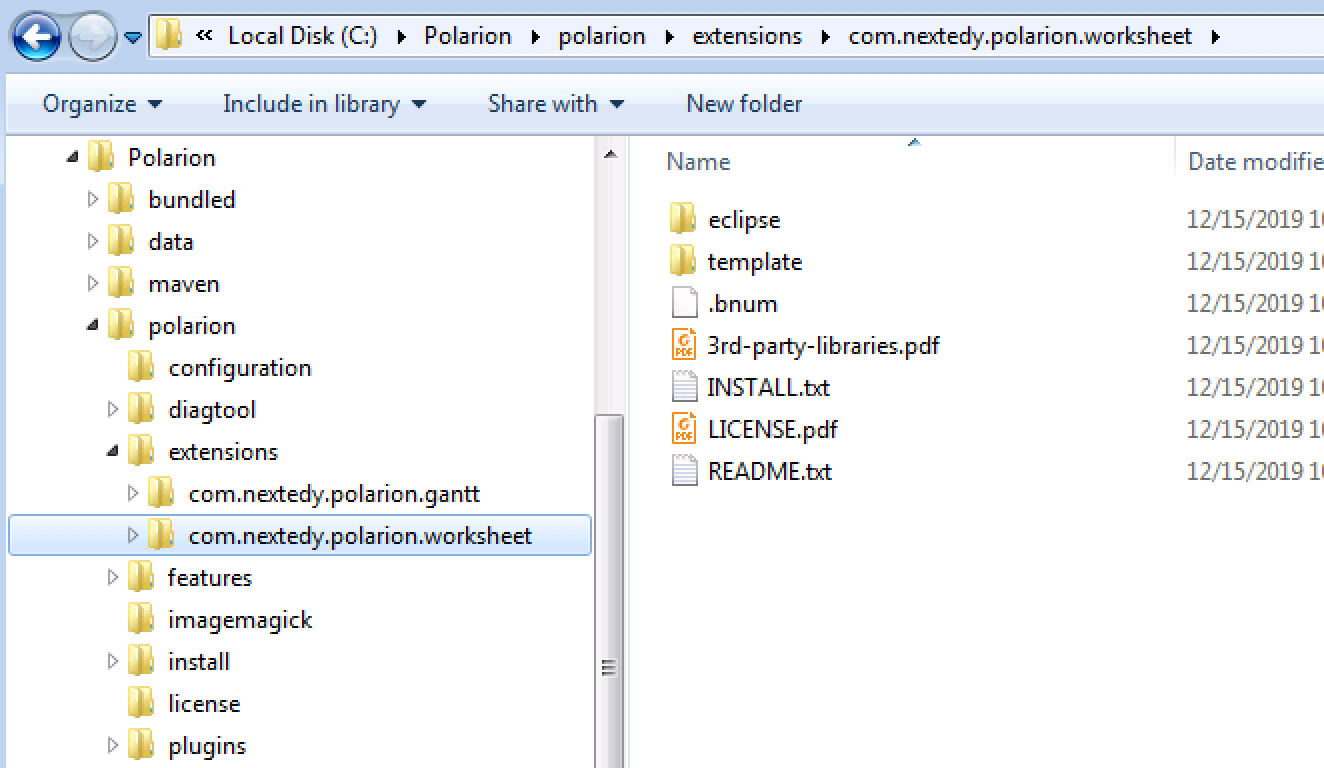The width and height of the screenshot is (1324, 768).
Task: Select extensions folder in tree
Action: [x=223, y=452]
